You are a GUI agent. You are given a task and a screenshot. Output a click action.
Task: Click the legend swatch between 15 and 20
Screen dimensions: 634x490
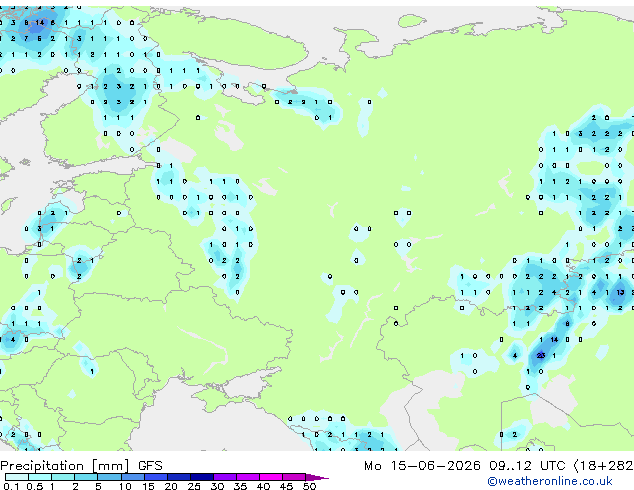pos(156,477)
